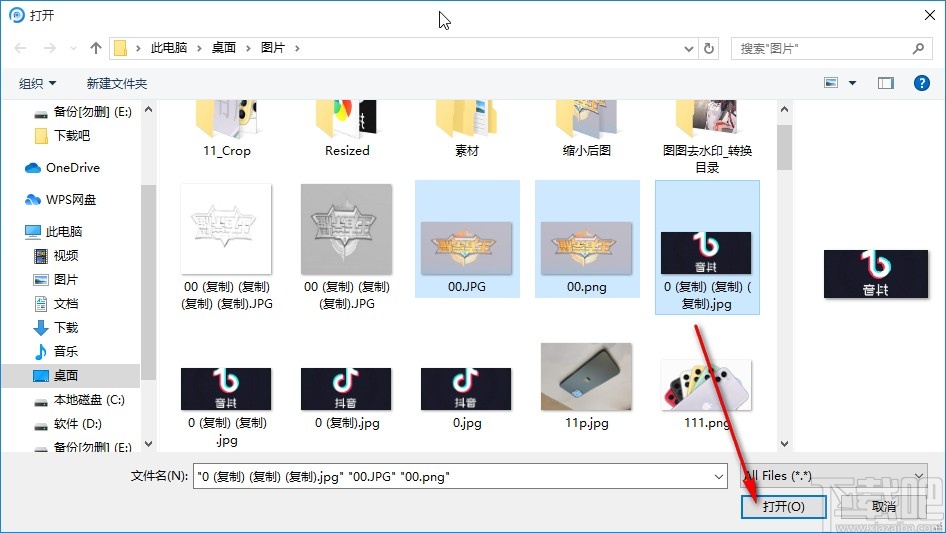The width and height of the screenshot is (946, 533).
Task: Go forward with the right arrow button
Action: pos(50,48)
